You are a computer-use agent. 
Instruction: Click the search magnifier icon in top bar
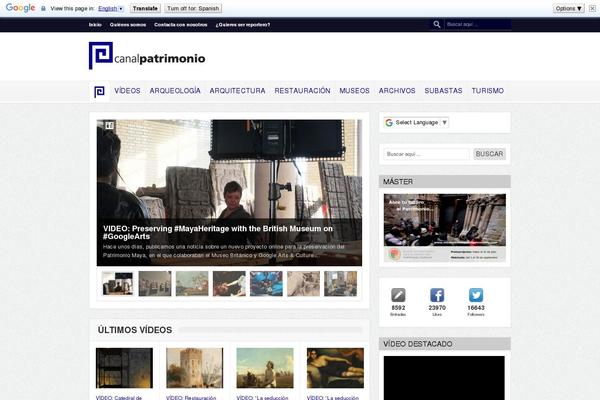437,24
